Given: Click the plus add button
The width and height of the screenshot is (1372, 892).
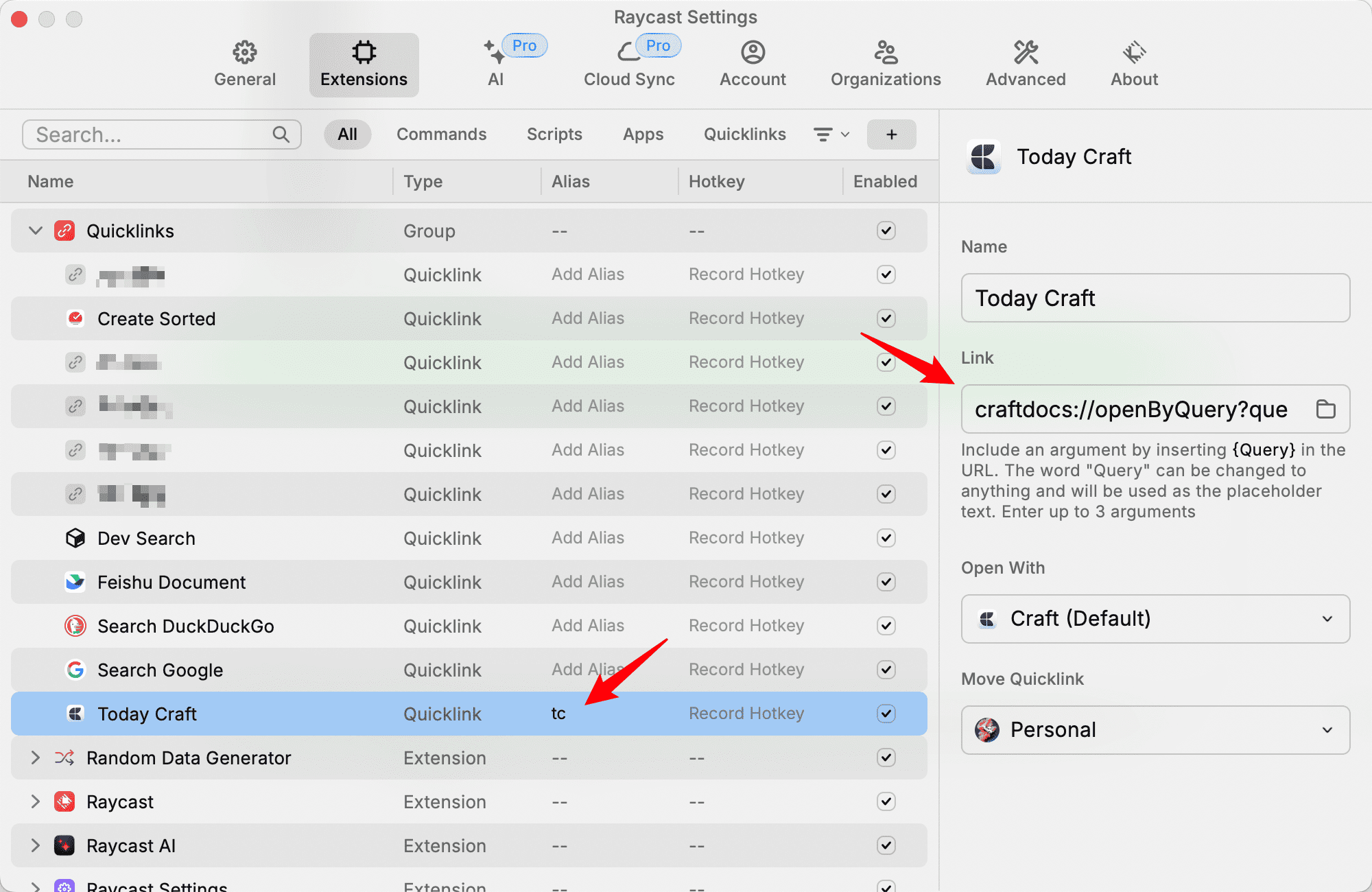Looking at the screenshot, I should pos(891,134).
